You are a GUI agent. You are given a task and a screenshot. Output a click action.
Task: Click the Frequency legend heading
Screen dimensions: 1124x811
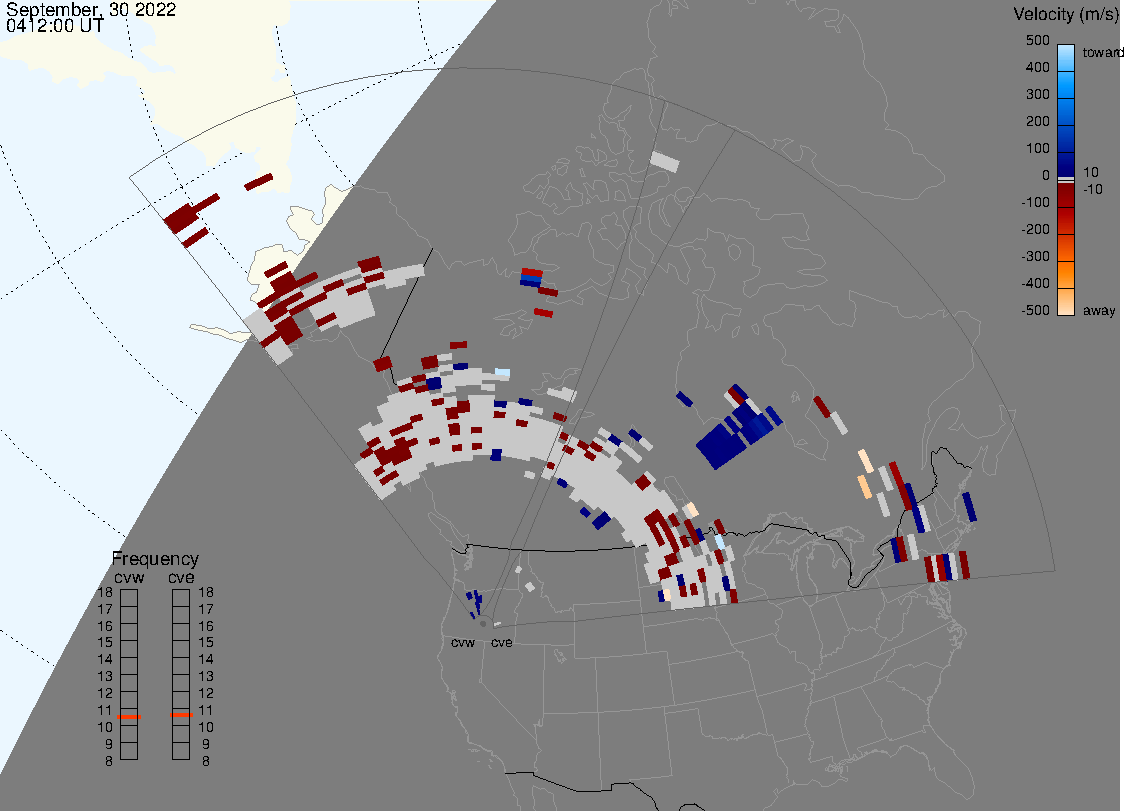[x=155, y=559]
